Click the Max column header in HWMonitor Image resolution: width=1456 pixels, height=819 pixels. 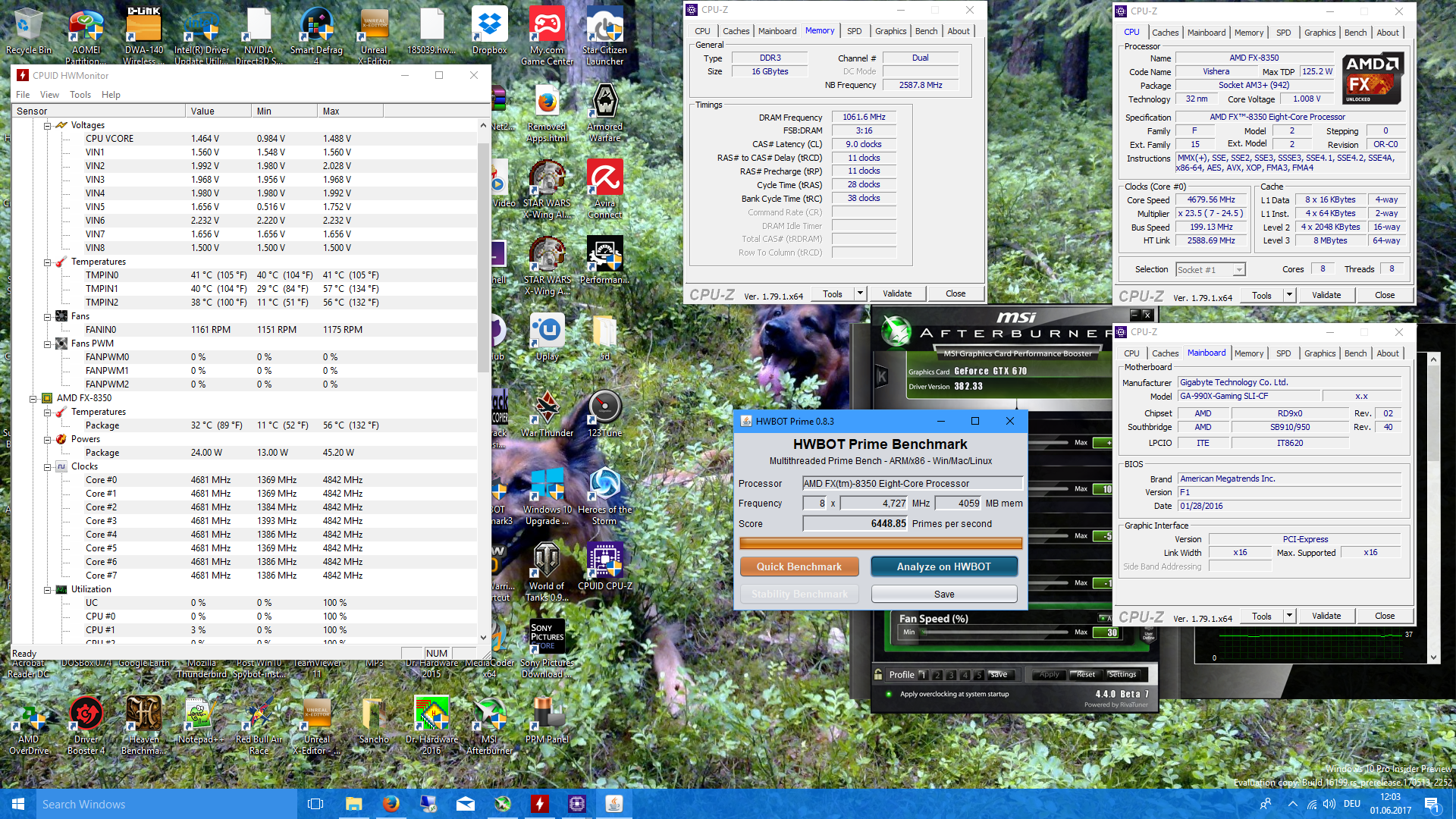(350, 111)
